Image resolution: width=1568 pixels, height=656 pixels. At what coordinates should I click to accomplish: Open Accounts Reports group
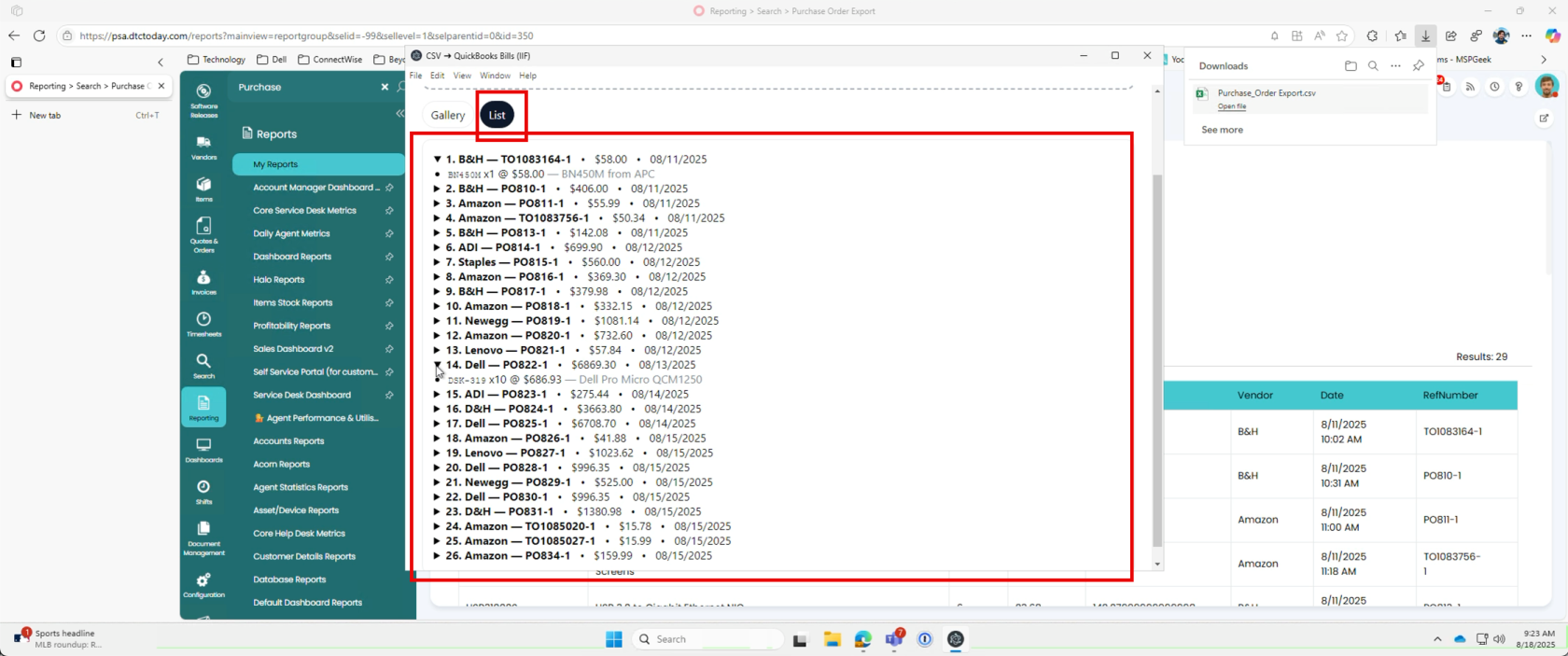pyautogui.click(x=288, y=441)
